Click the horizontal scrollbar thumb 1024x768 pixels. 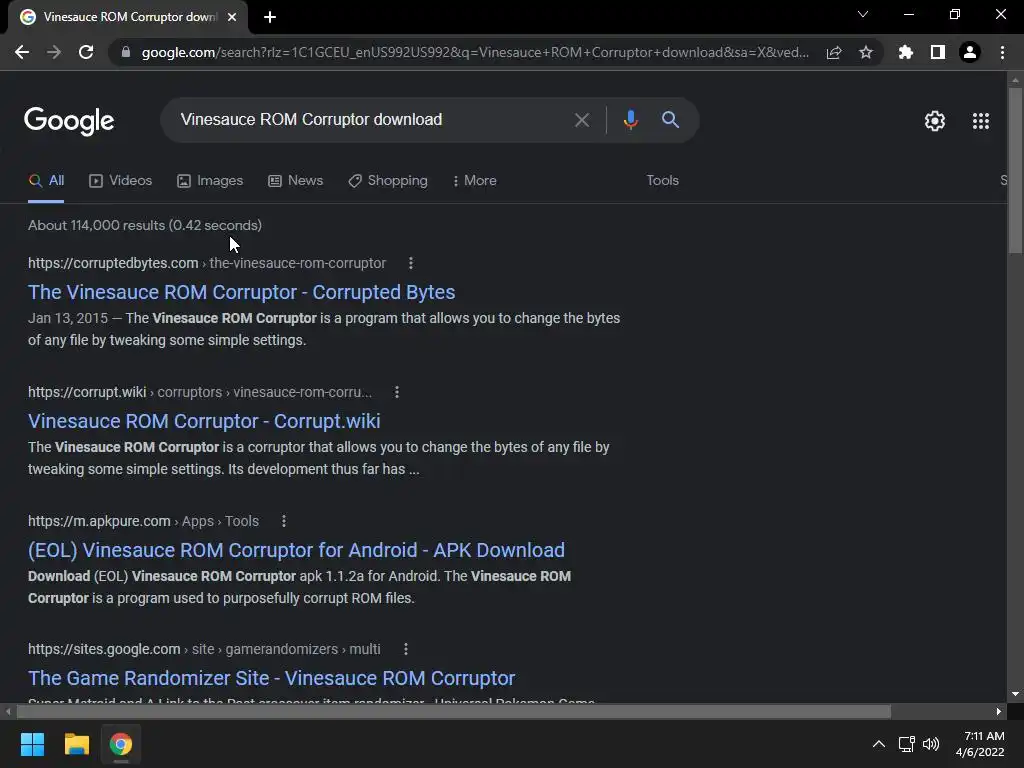click(453, 711)
